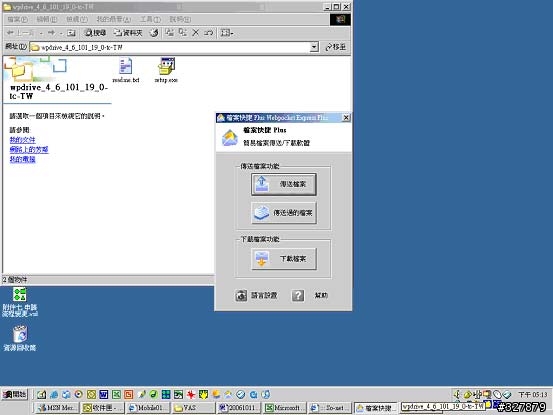Switch to 軟件匣 taskbar button

103,408
